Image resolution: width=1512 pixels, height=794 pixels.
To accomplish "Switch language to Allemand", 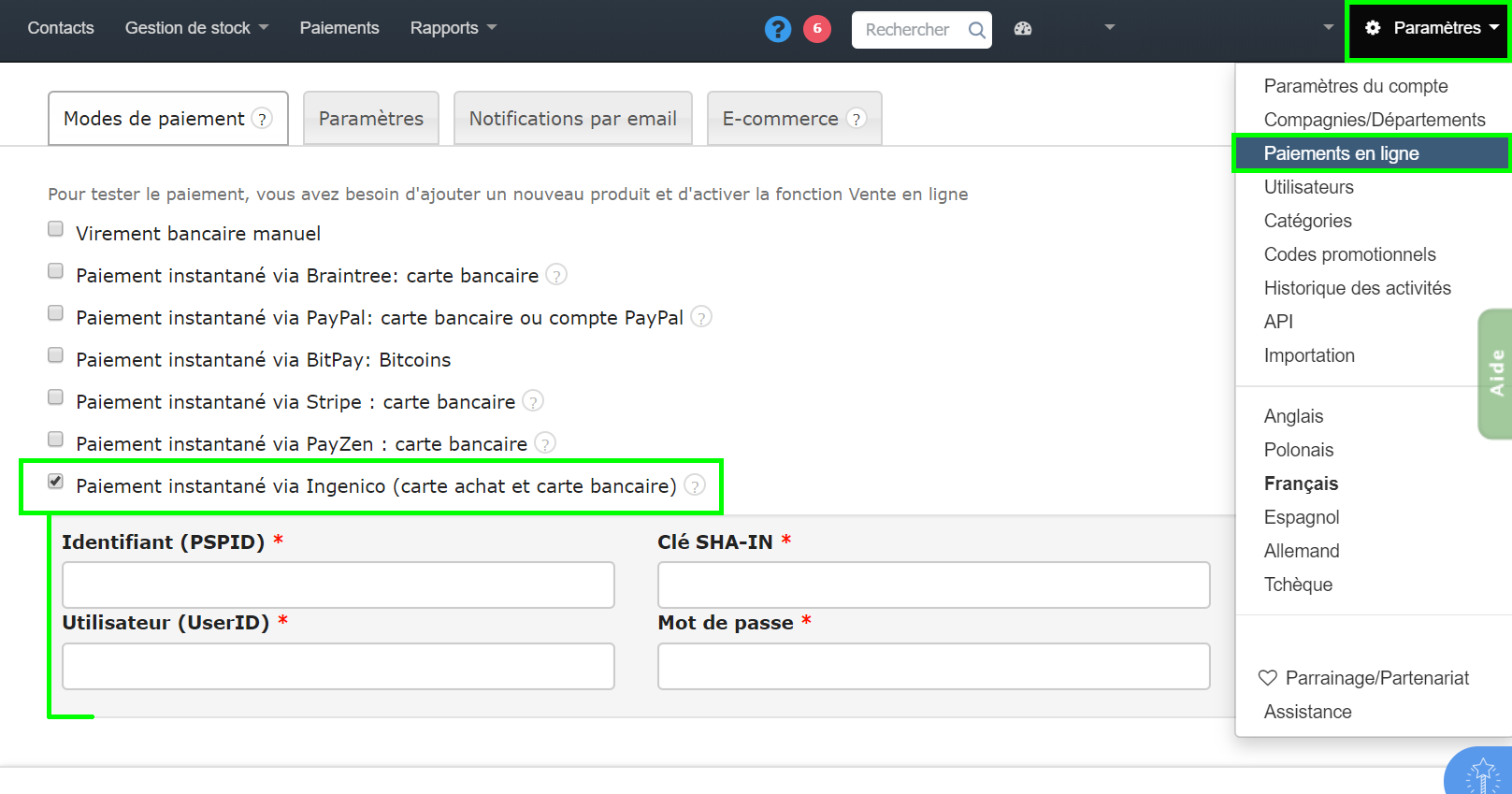I will tap(1302, 551).
